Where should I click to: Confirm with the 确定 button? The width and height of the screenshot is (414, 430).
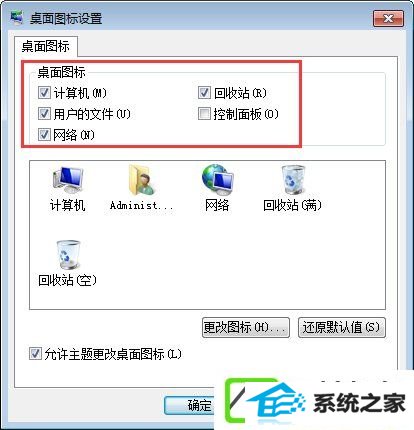[189, 405]
